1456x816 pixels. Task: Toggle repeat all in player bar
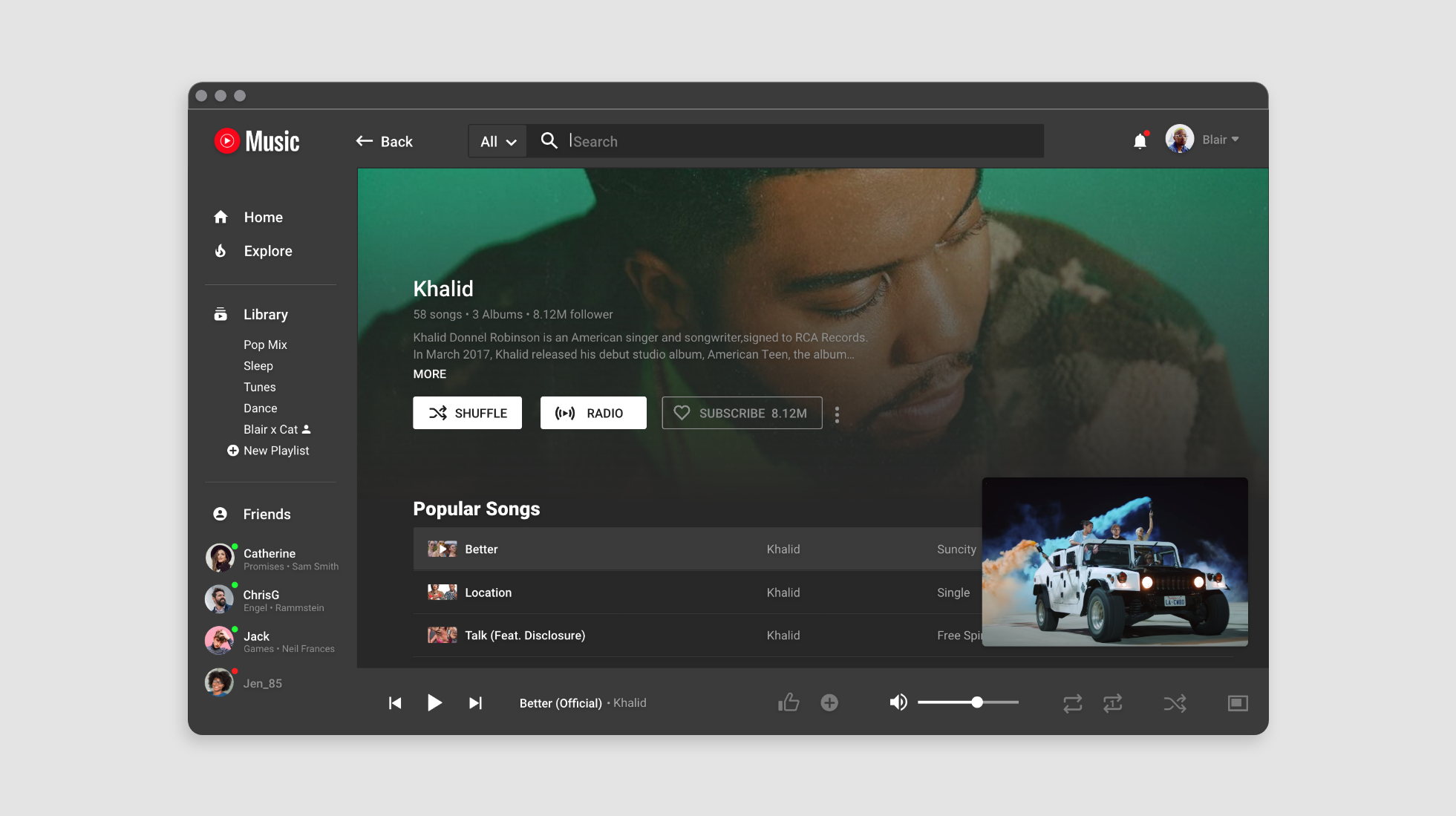point(1072,702)
